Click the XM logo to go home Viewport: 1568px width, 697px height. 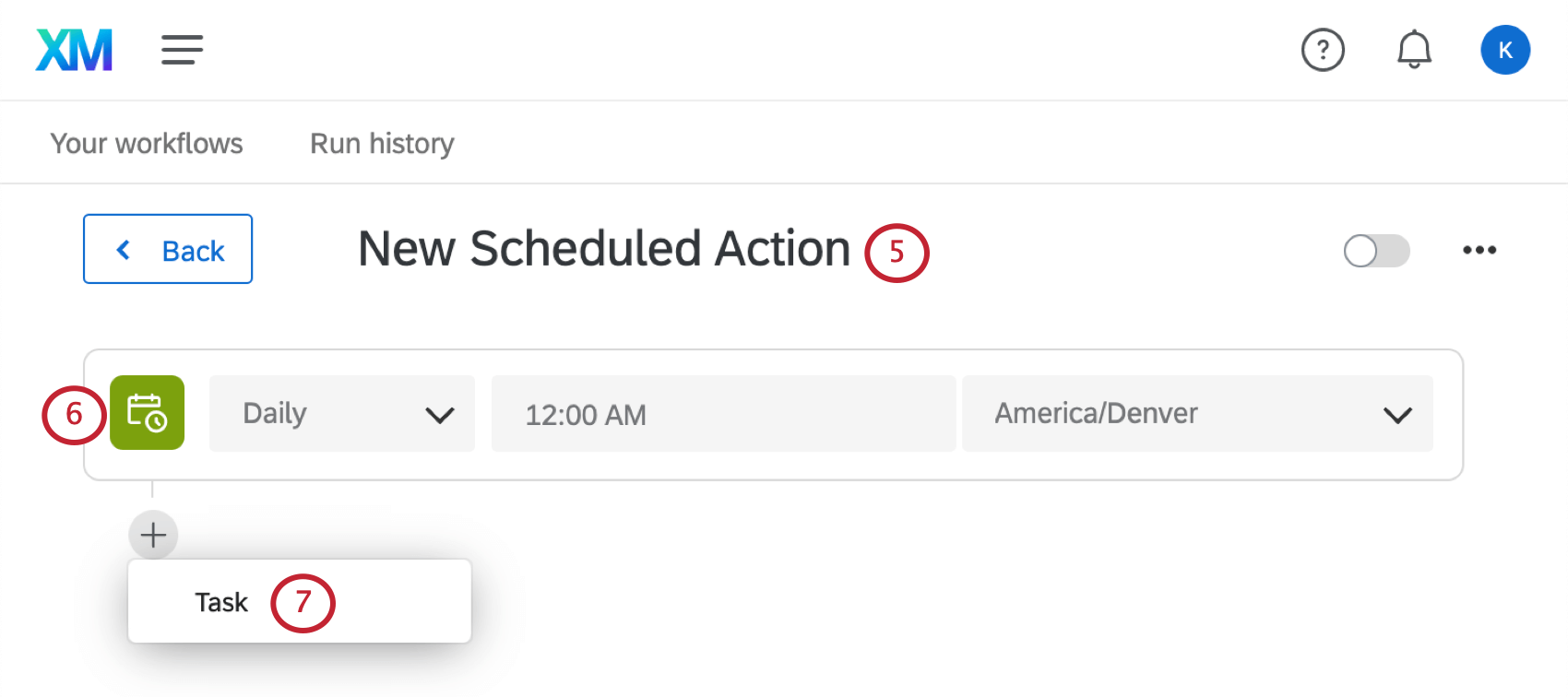pyautogui.click(x=73, y=50)
